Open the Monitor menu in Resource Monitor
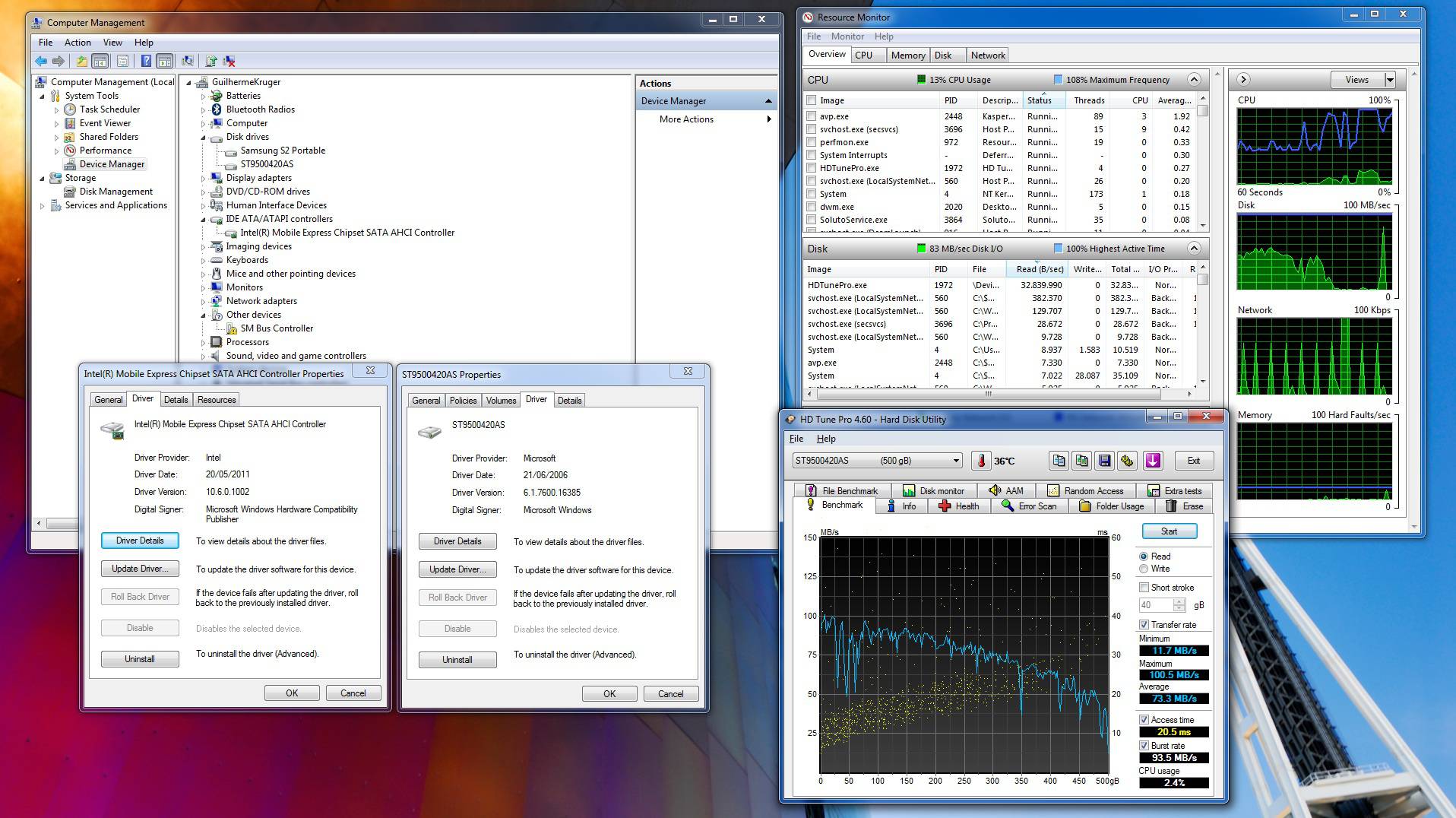Image resolution: width=1456 pixels, height=818 pixels. point(847,36)
